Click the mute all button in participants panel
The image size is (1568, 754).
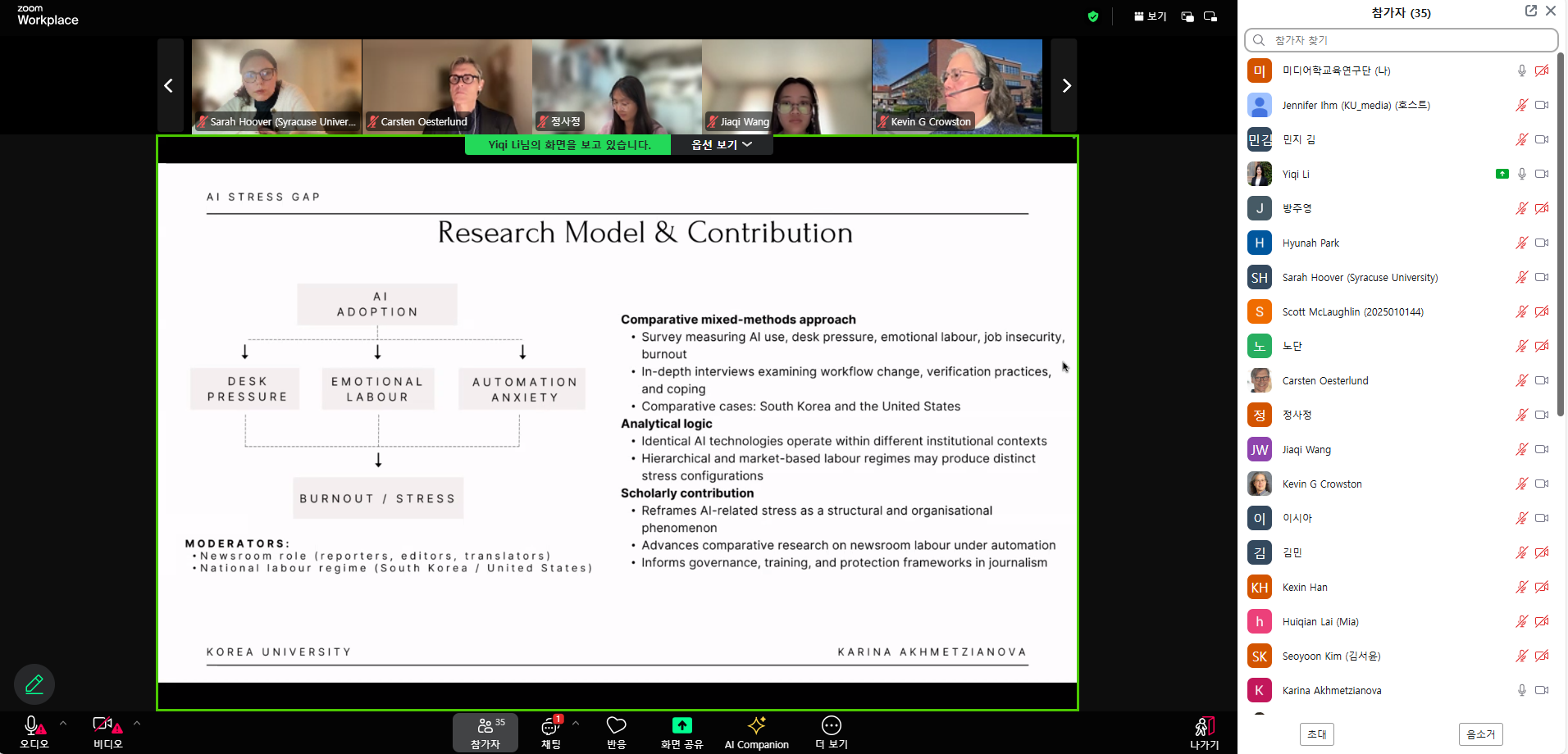tap(1480, 734)
